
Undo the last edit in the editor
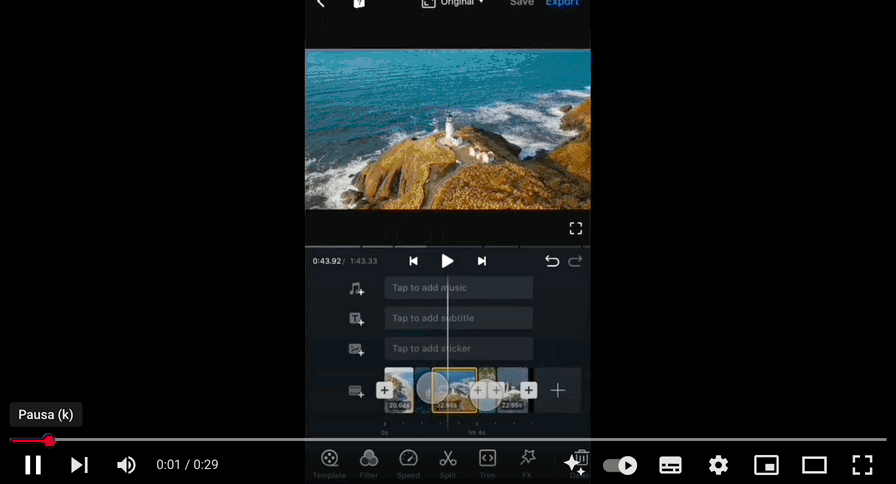pyautogui.click(x=551, y=261)
